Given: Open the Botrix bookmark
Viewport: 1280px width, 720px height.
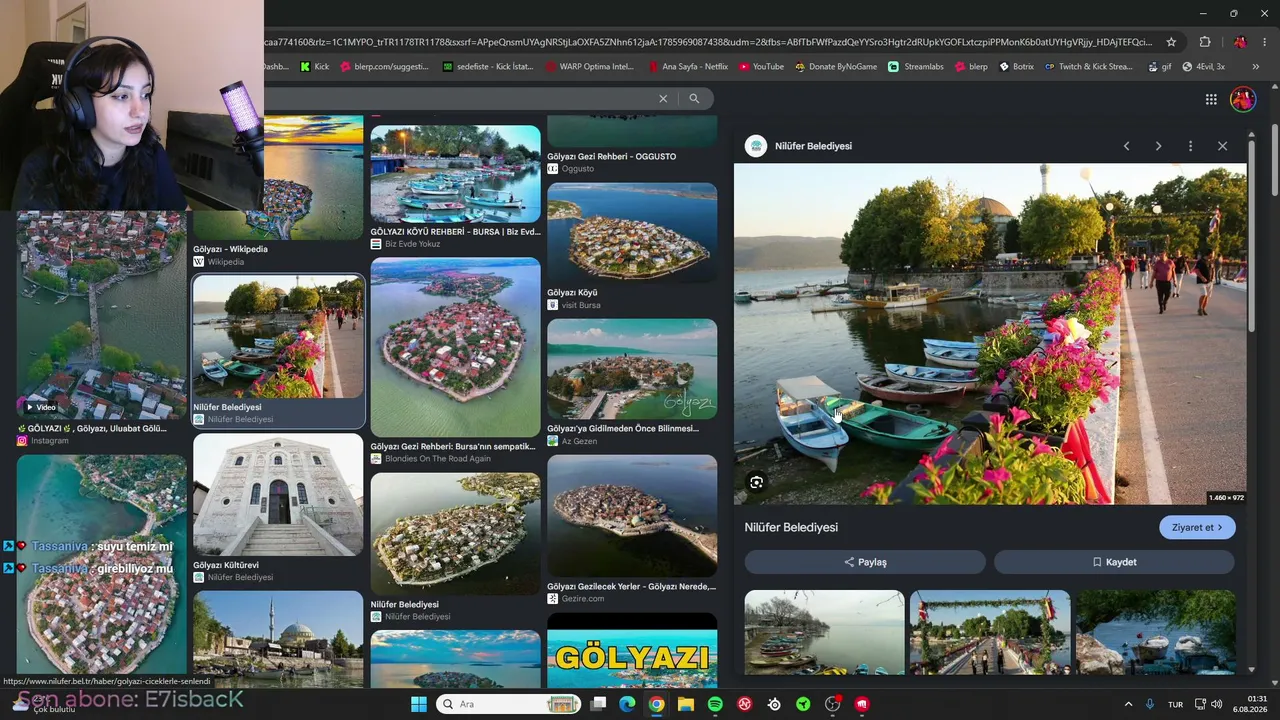Looking at the screenshot, I should [1016, 67].
